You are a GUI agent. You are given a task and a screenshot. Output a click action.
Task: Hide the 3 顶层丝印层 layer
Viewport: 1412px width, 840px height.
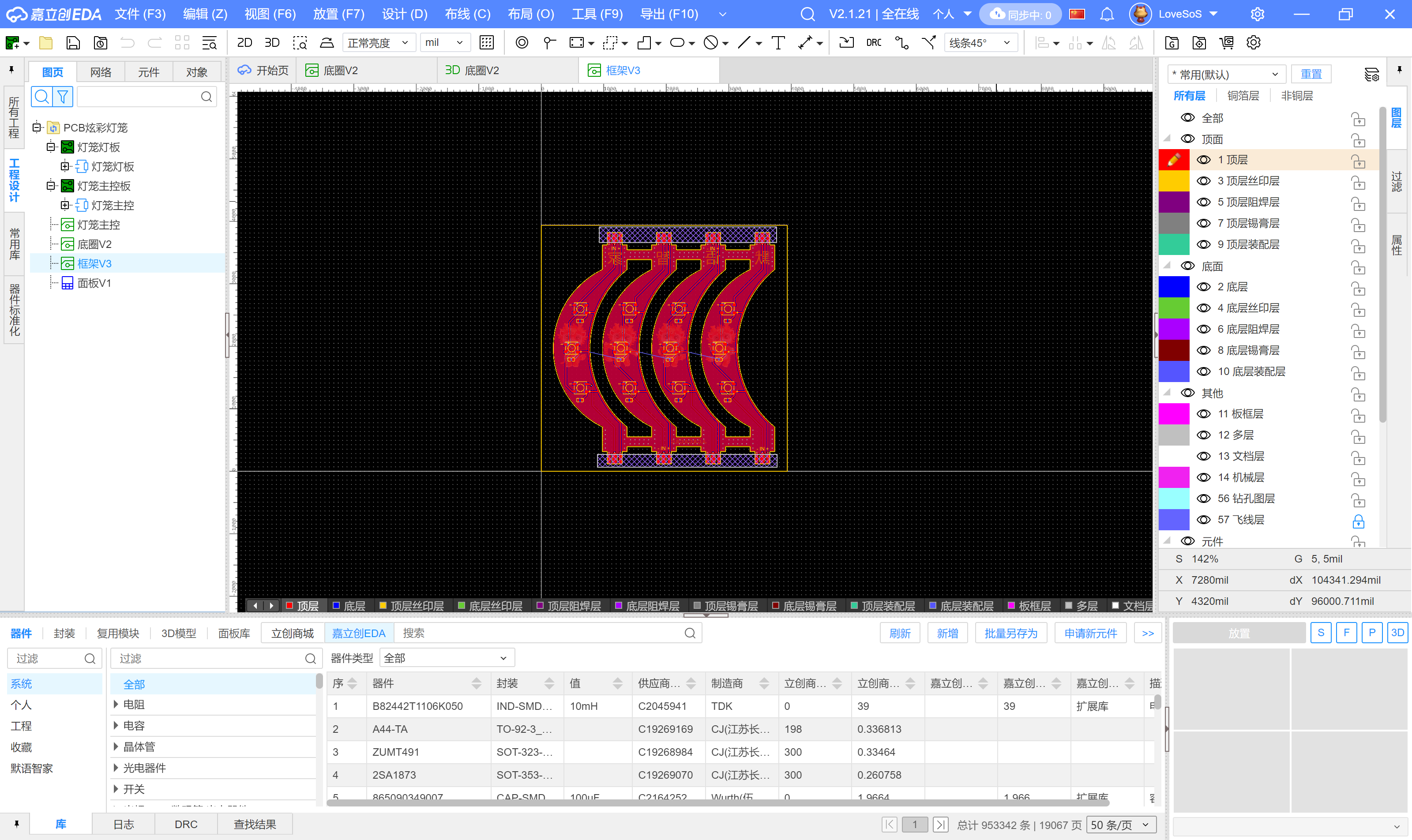(x=1203, y=181)
